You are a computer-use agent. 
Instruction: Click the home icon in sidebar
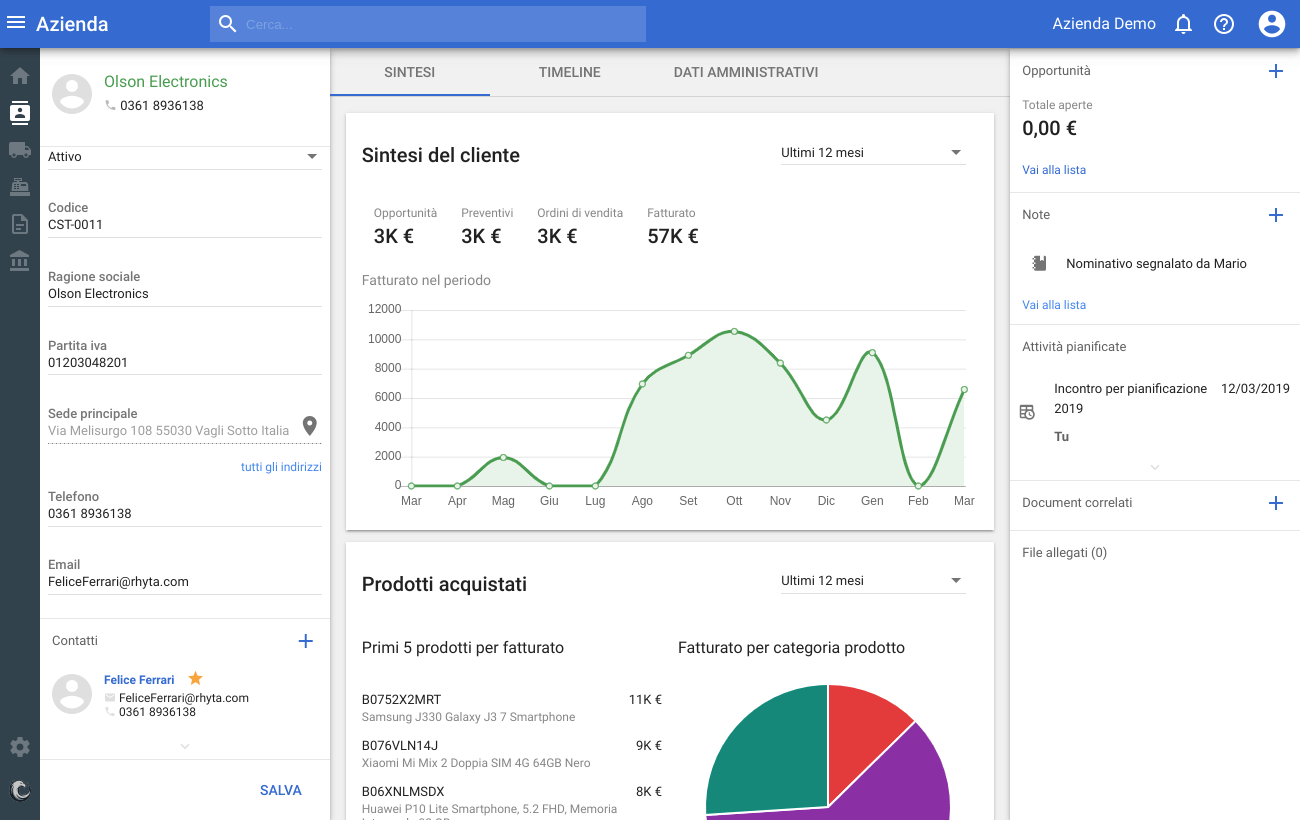coord(20,76)
